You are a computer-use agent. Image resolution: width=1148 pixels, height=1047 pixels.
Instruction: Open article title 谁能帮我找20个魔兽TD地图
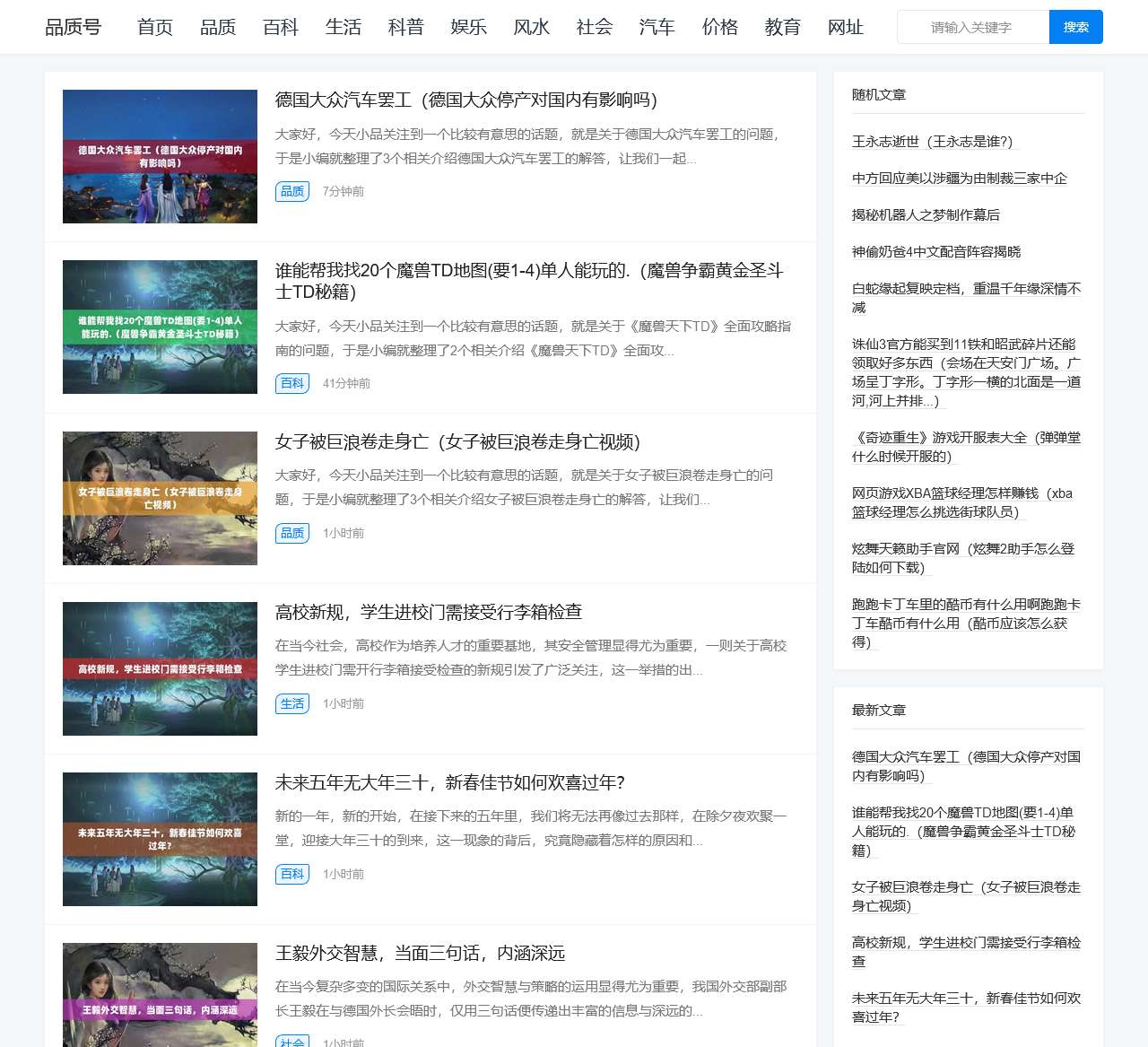[x=529, y=281]
